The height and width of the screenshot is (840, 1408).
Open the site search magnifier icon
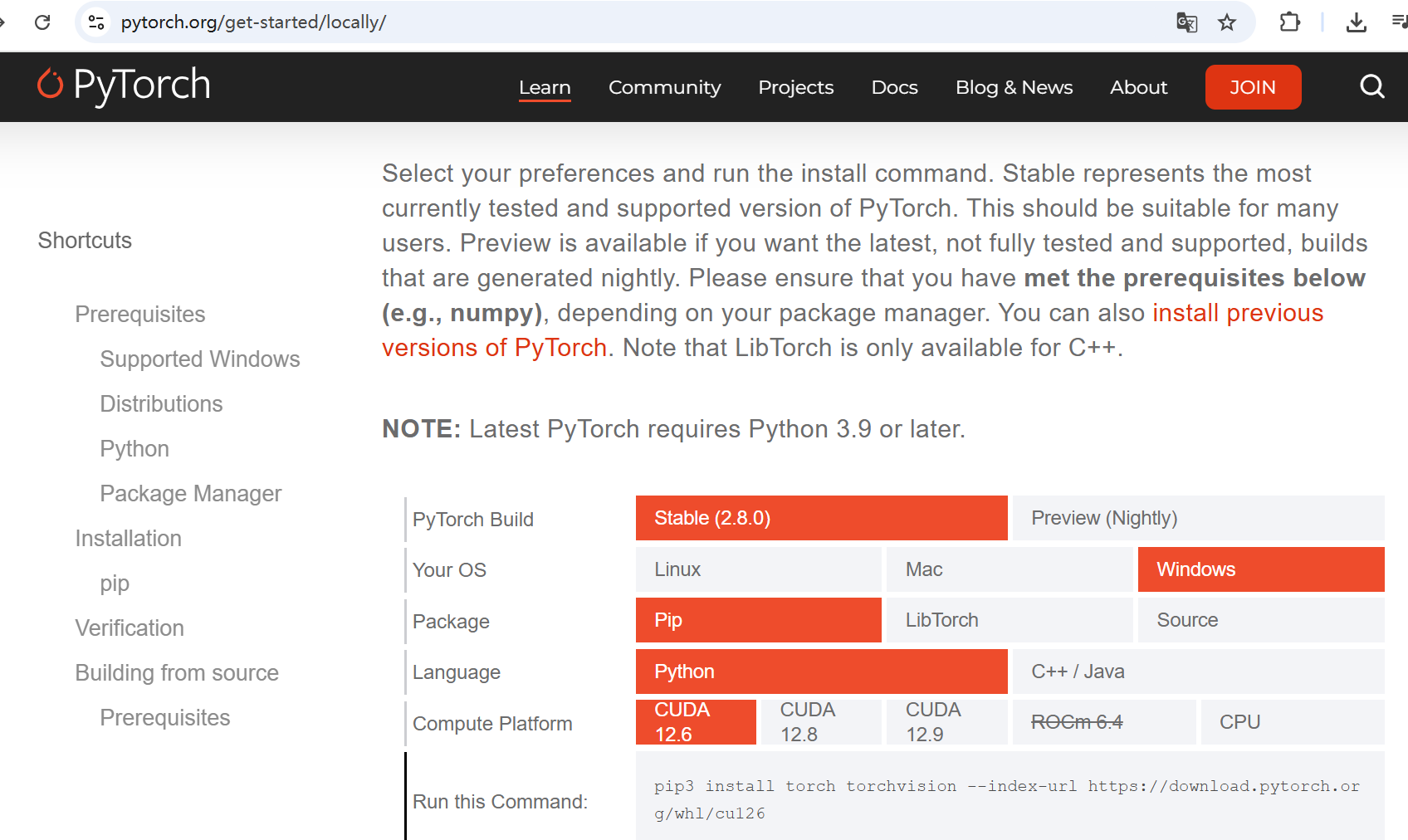point(1372,86)
